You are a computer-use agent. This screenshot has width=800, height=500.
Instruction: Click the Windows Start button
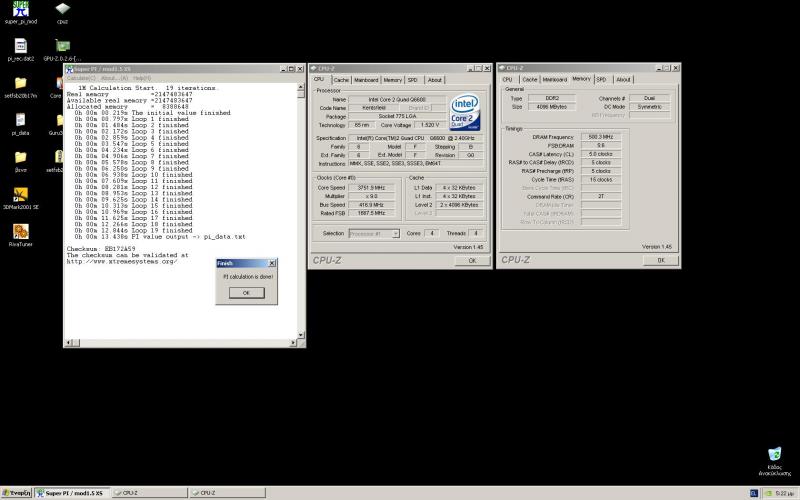pyautogui.click(x=17, y=493)
